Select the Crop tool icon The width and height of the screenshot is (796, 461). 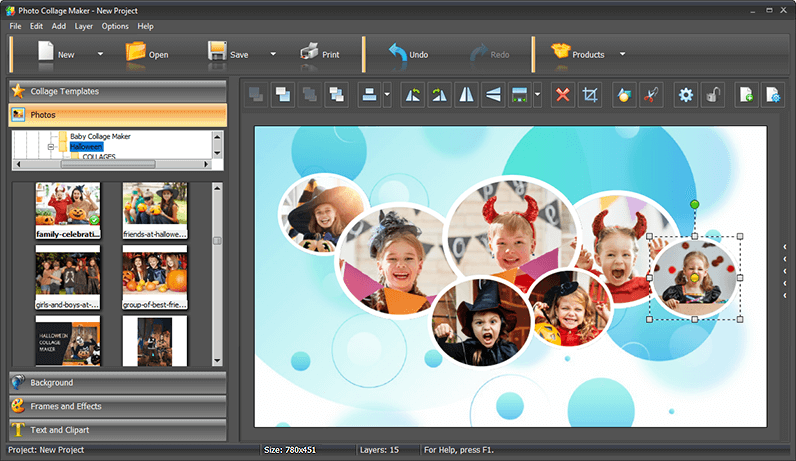point(590,95)
